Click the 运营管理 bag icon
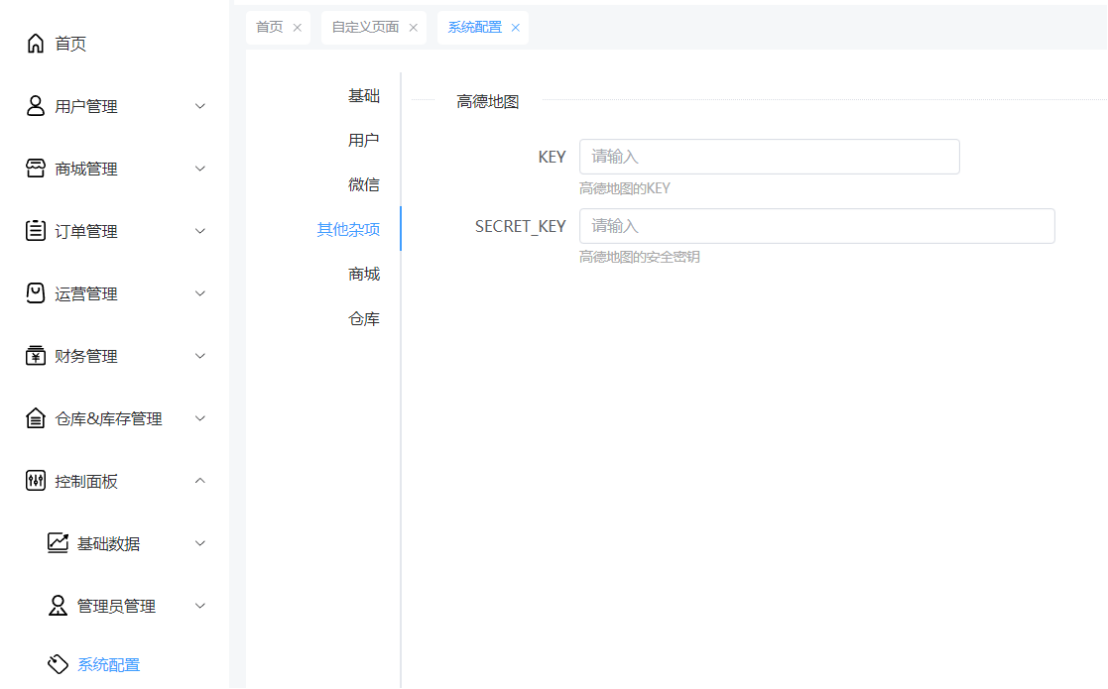 pos(35,293)
